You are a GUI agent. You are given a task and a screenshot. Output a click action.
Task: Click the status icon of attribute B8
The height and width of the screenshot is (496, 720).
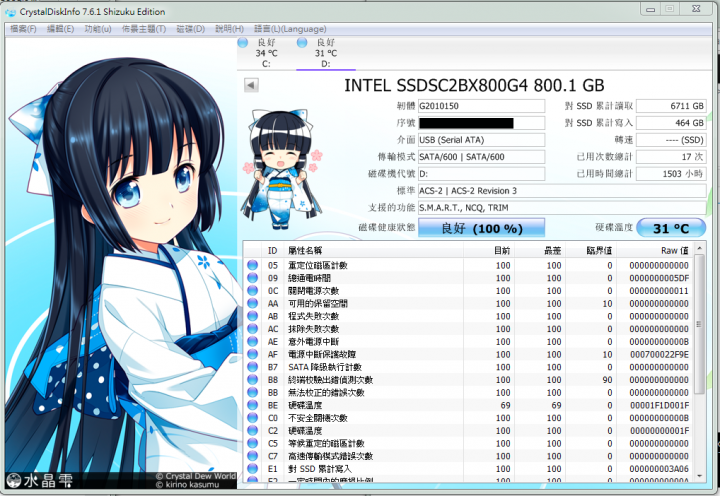coord(253,379)
